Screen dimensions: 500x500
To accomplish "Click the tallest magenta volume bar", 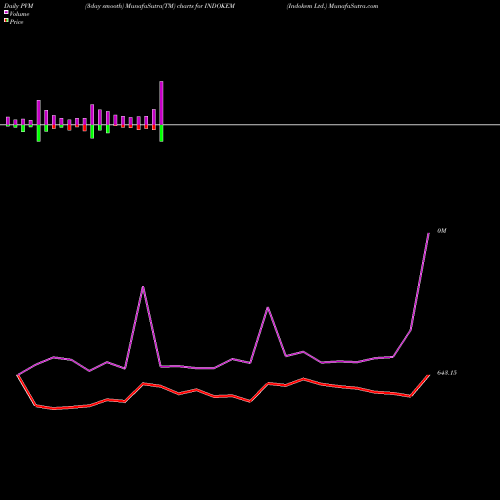I will (x=161, y=103).
